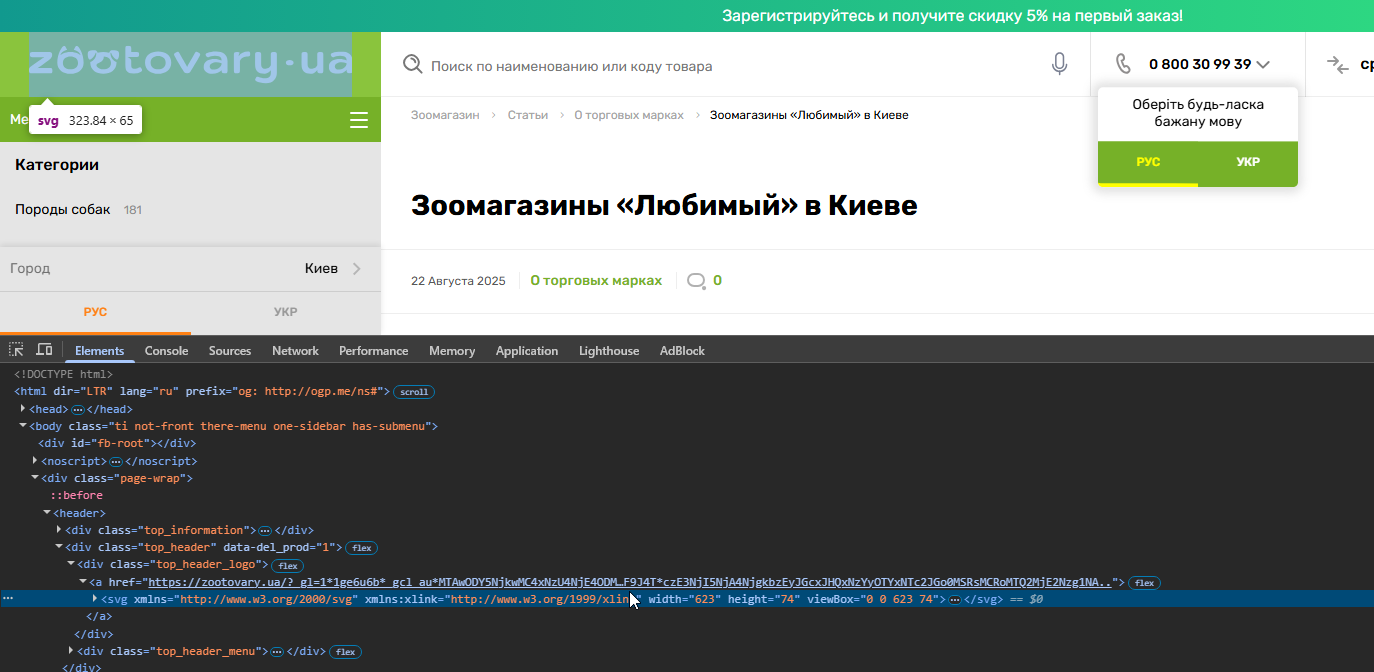
Task: Click flex badge on top_header_logo div
Action: pos(289,565)
